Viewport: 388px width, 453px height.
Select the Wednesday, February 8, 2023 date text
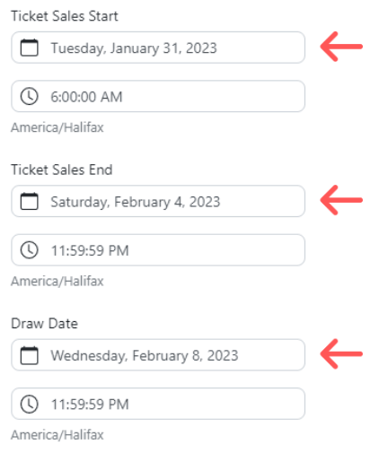coord(144,356)
